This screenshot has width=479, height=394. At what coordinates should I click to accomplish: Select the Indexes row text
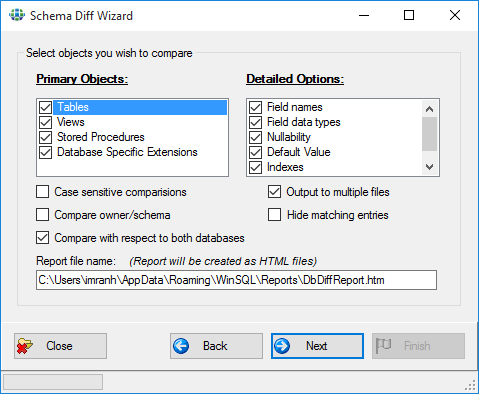(285, 167)
